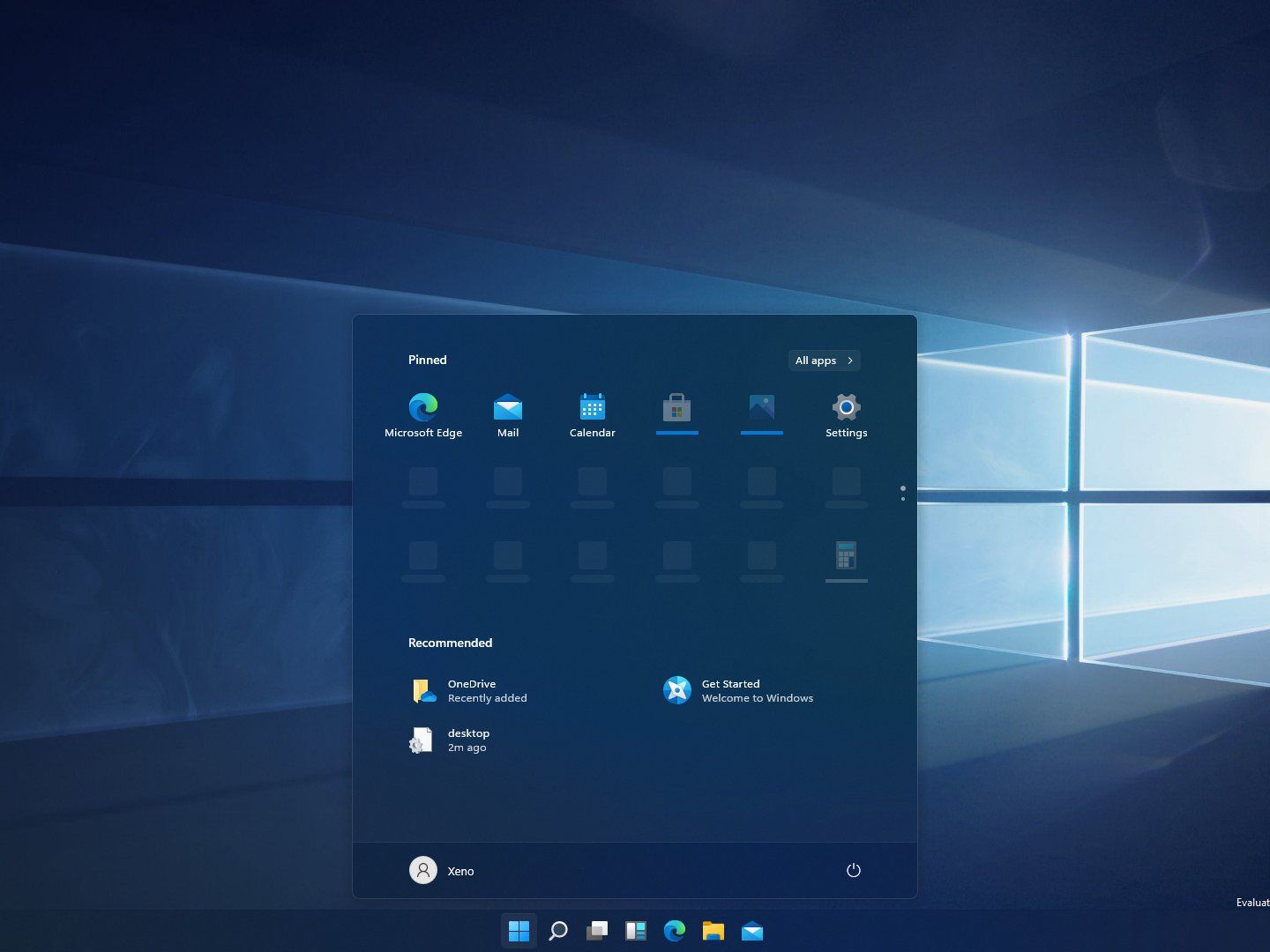Click the Xeno user account

tap(441, 870)
